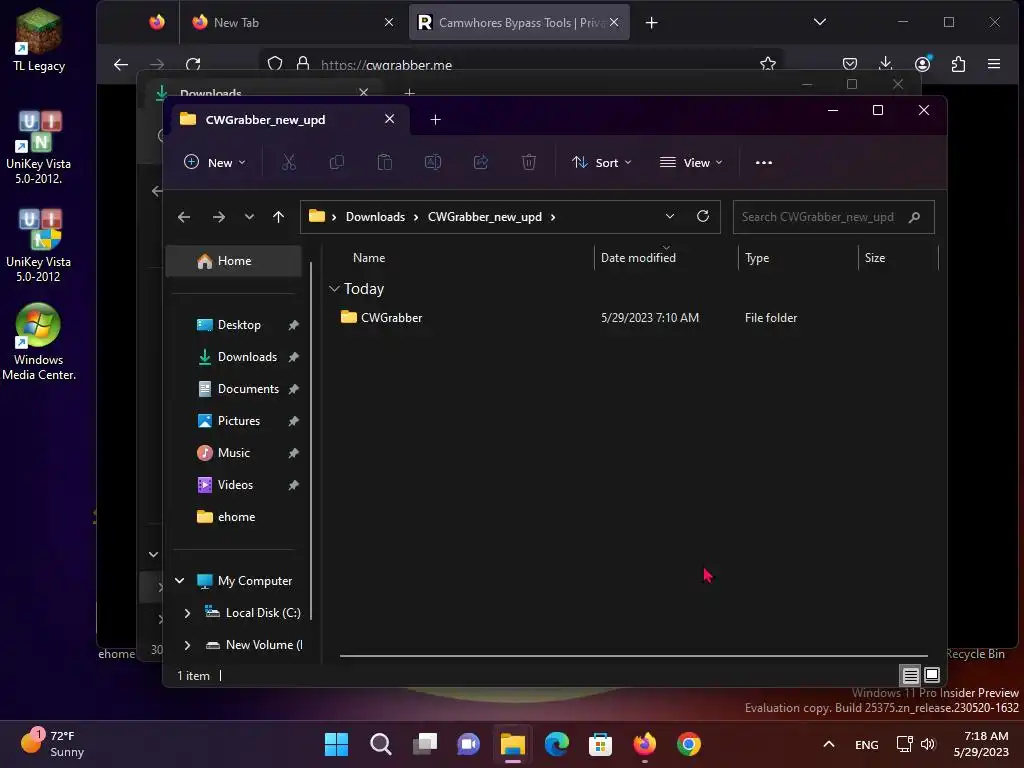Click the Cut scissors icon in Explorer toolbar
1024x768 pixels.
pos(289,163)
